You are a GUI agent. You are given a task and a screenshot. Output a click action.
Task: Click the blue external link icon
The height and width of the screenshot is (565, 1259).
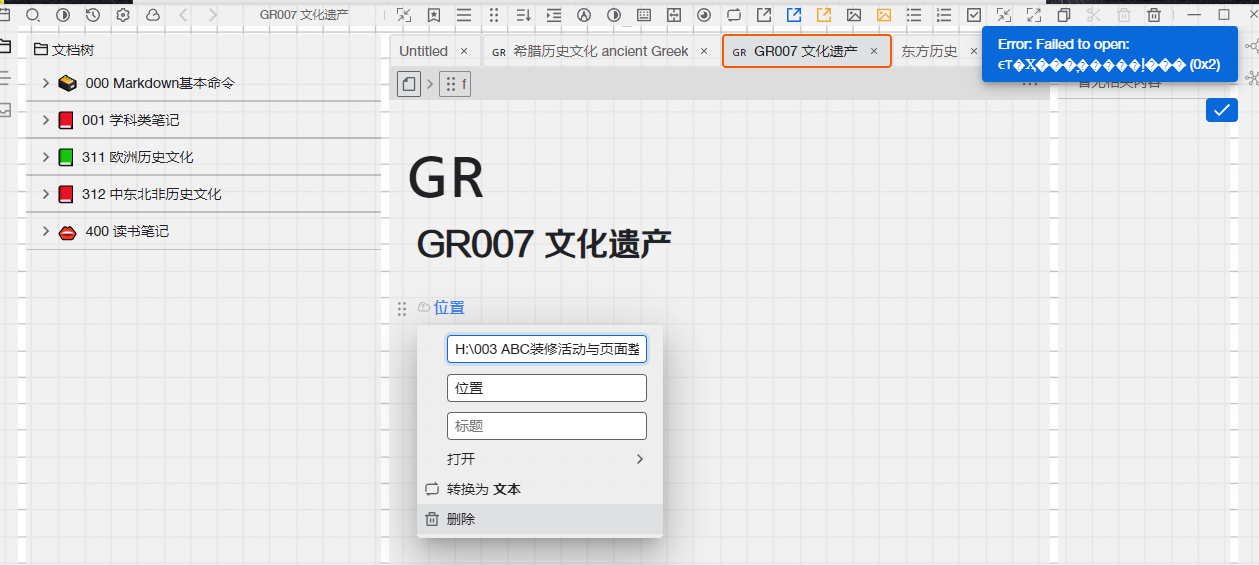[794, 15]
